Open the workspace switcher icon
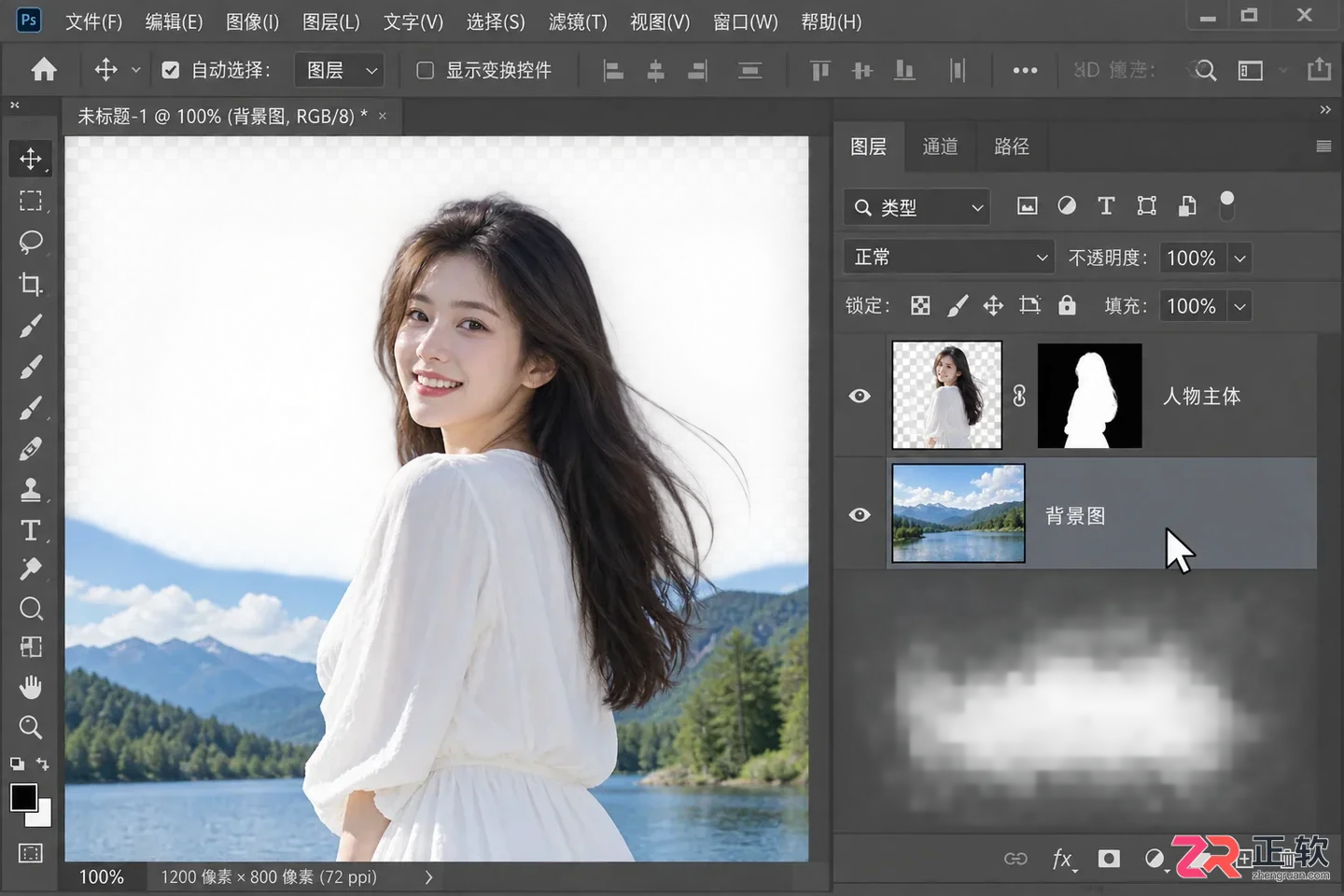 [1251, 70]
